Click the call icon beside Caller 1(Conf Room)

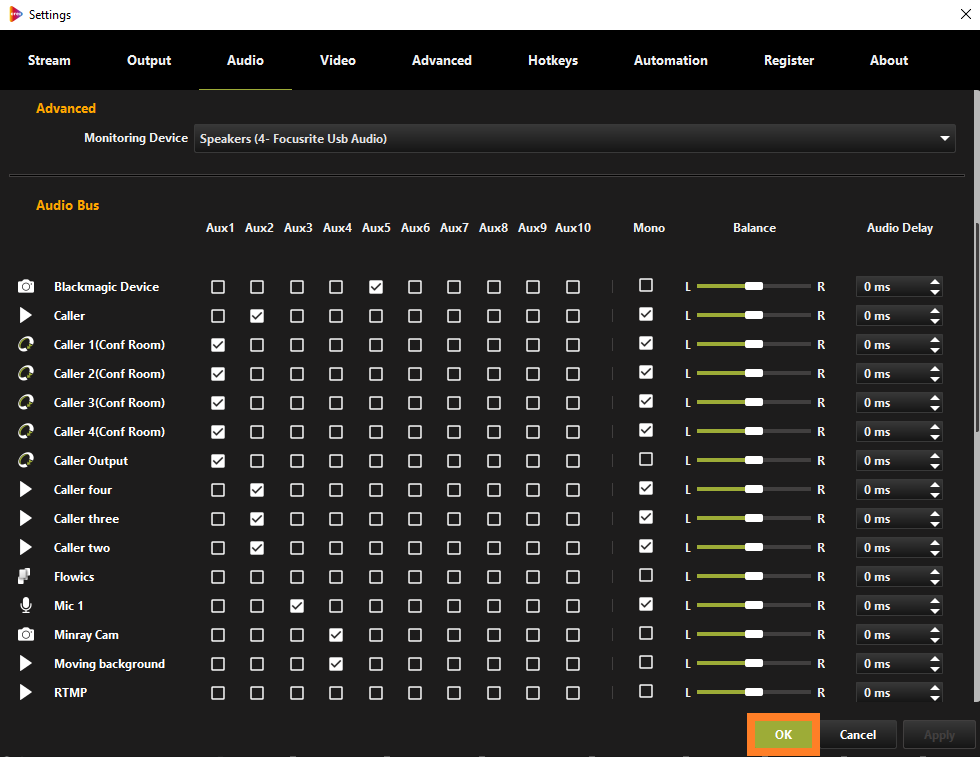point(26,344)
